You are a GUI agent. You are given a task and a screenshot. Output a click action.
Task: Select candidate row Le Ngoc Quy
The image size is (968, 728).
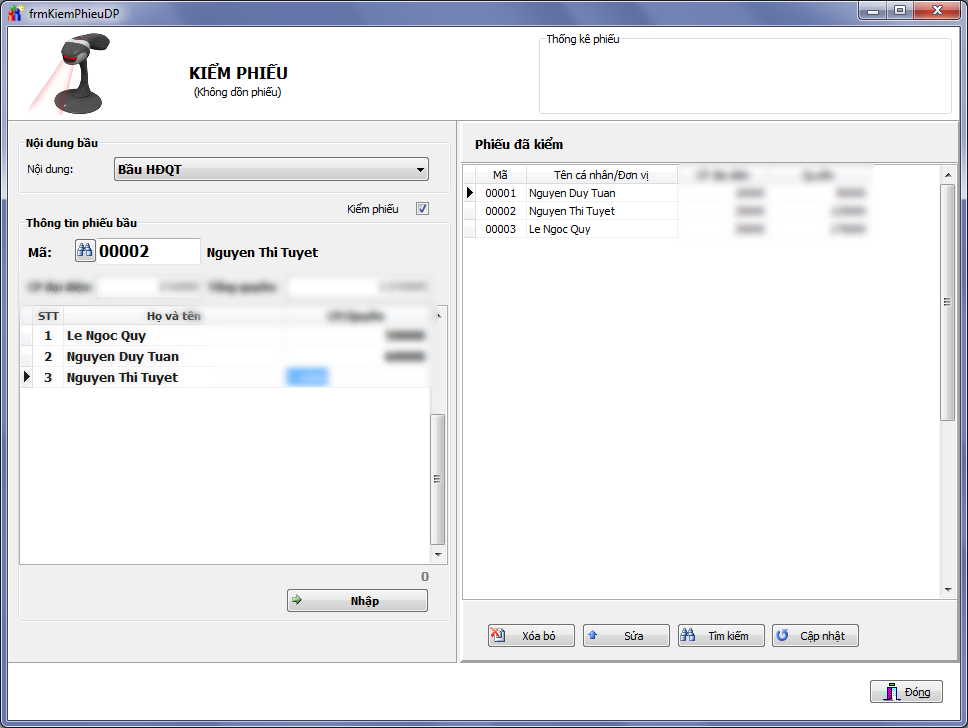(x=106, y=336)
